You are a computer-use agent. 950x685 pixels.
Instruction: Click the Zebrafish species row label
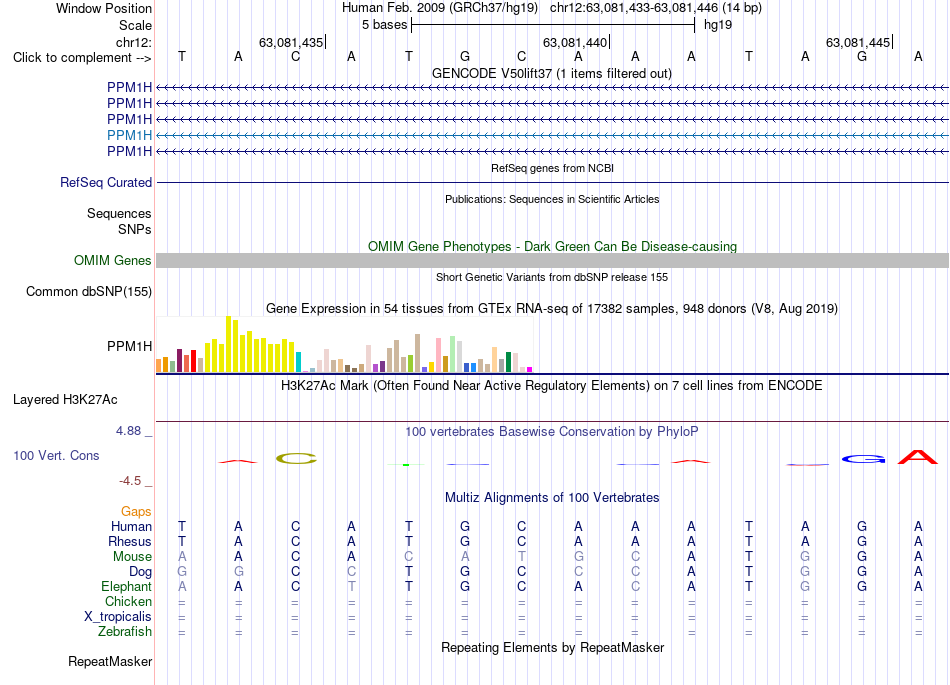click(x=124, y=631)
